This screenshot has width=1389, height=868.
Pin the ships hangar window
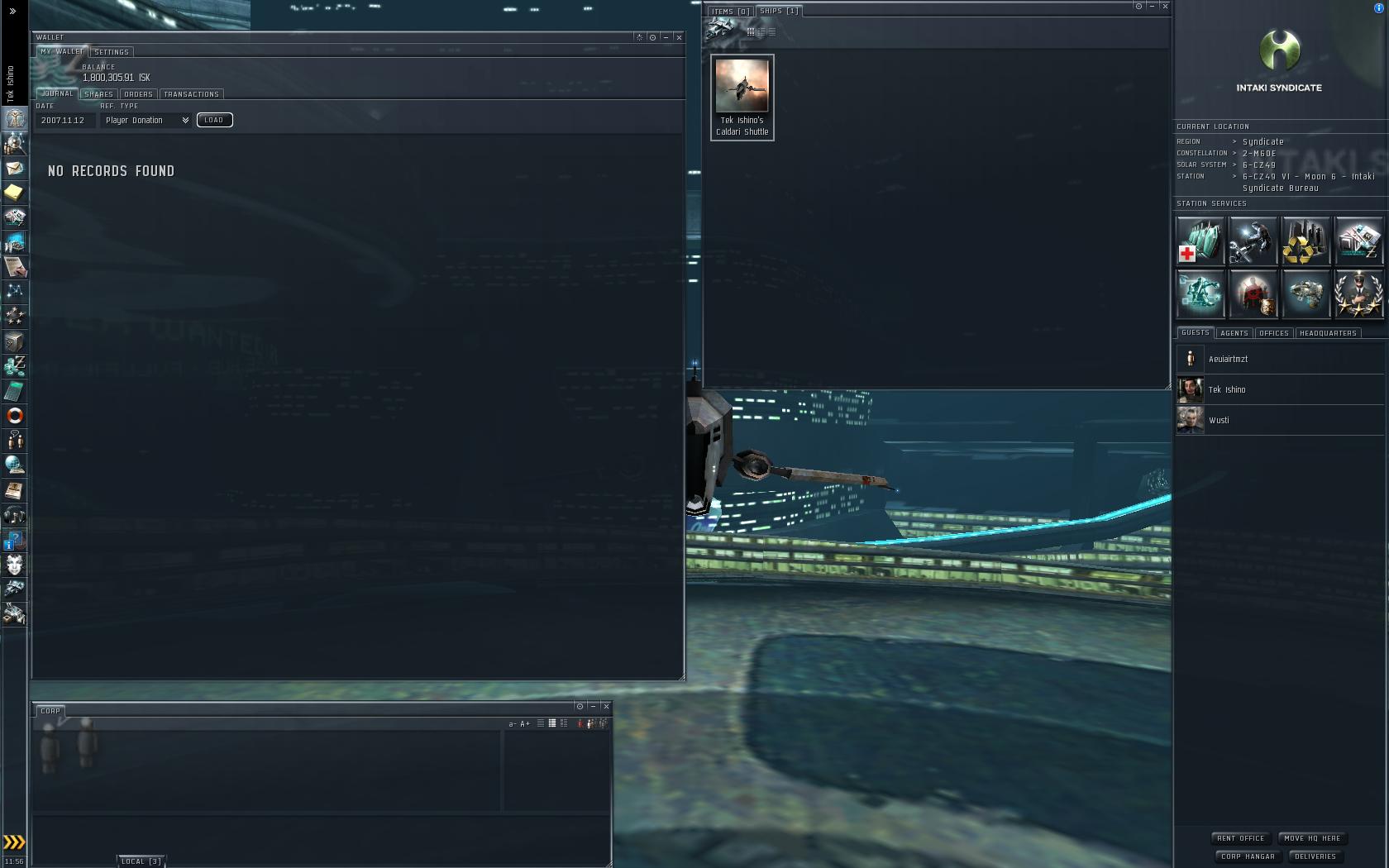[1138, 6]
